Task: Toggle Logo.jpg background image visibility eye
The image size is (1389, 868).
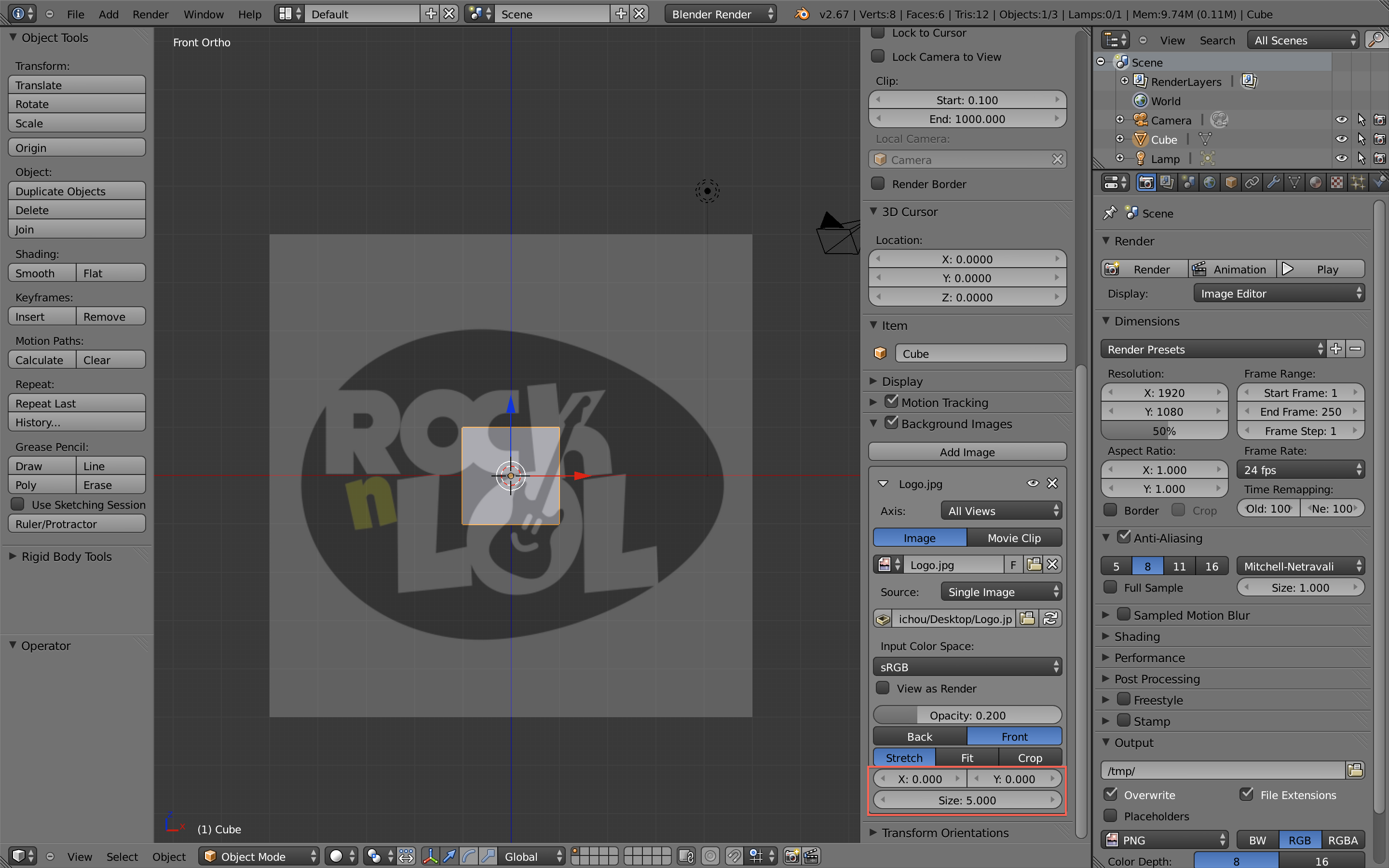Action: [x=1033, y=483]
